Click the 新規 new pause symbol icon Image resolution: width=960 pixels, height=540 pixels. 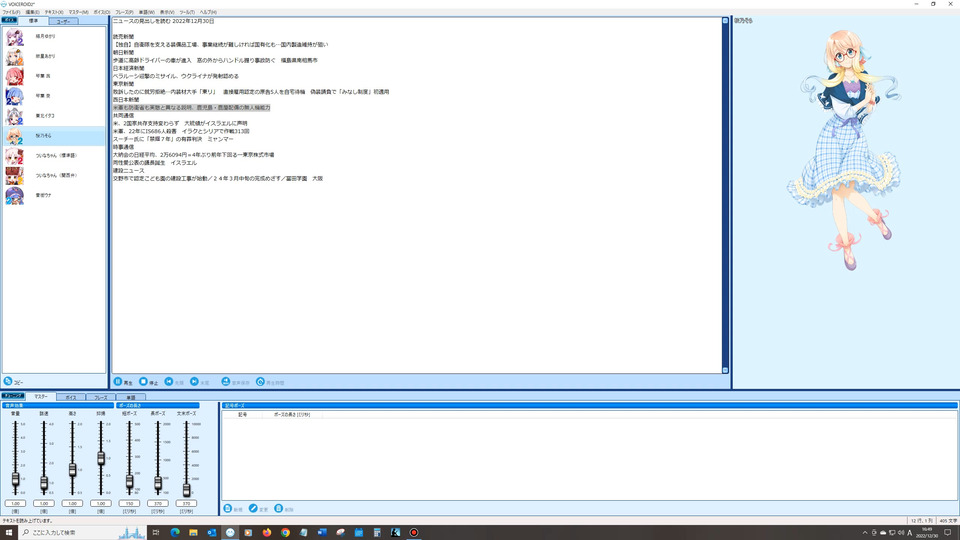point(228,509)
